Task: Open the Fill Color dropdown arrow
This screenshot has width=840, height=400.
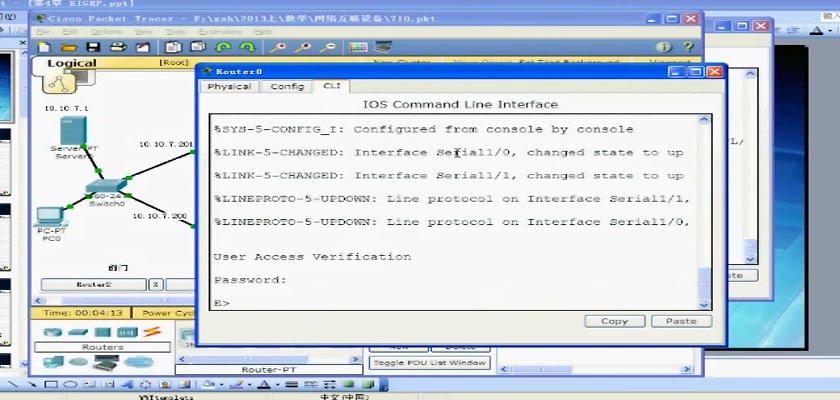Action: click(221, 385)
